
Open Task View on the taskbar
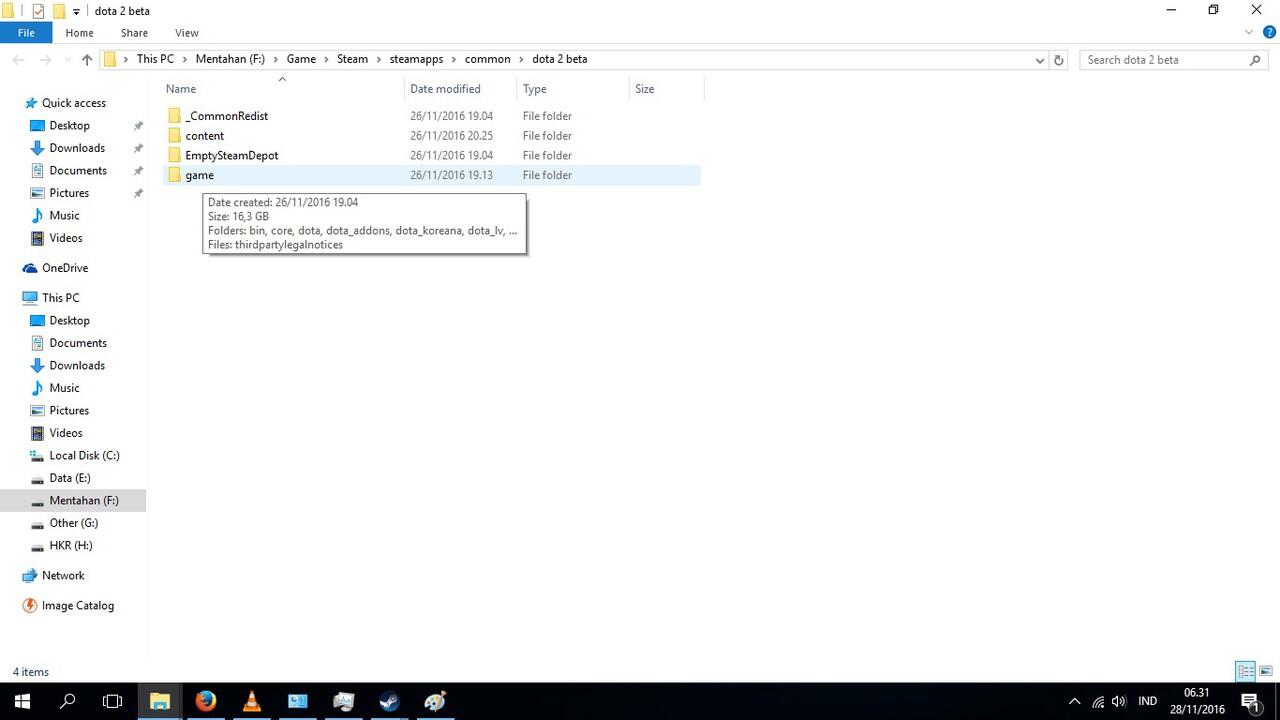pos(113,701)
